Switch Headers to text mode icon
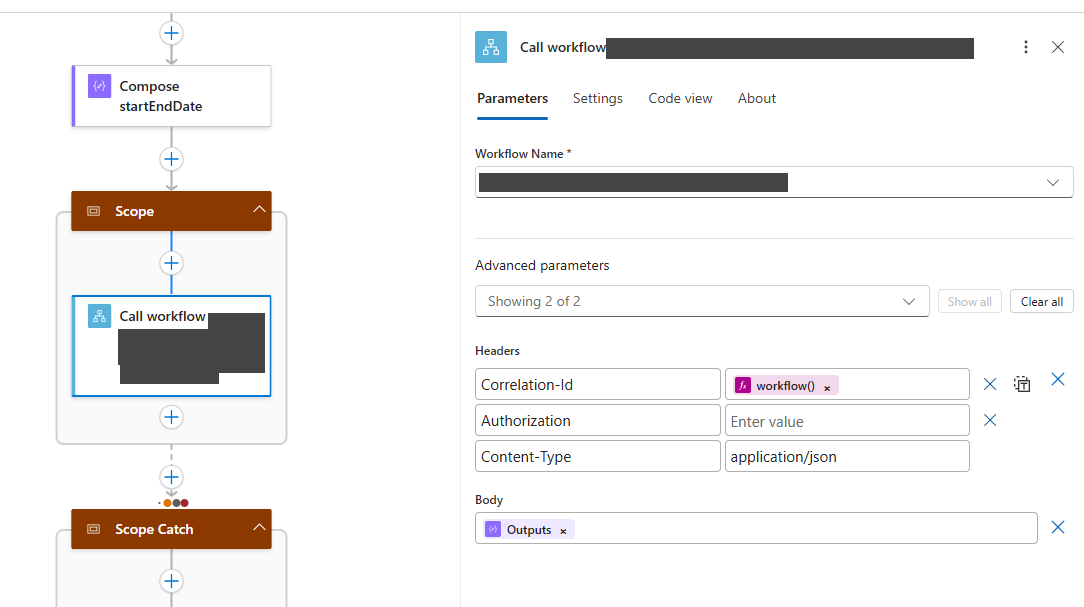Viewport: 1084px width, 607px height. 1022,384
